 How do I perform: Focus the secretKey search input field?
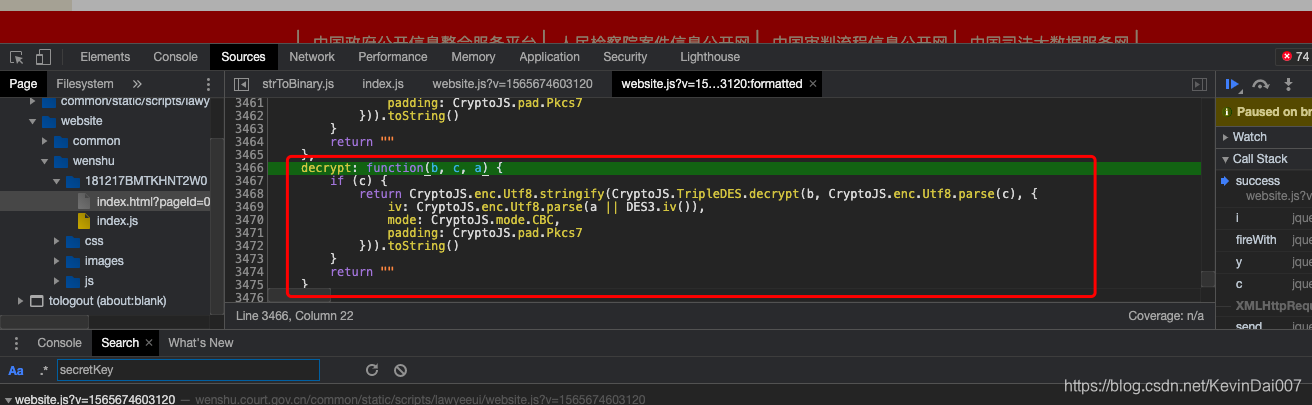(x=188, y=371)
